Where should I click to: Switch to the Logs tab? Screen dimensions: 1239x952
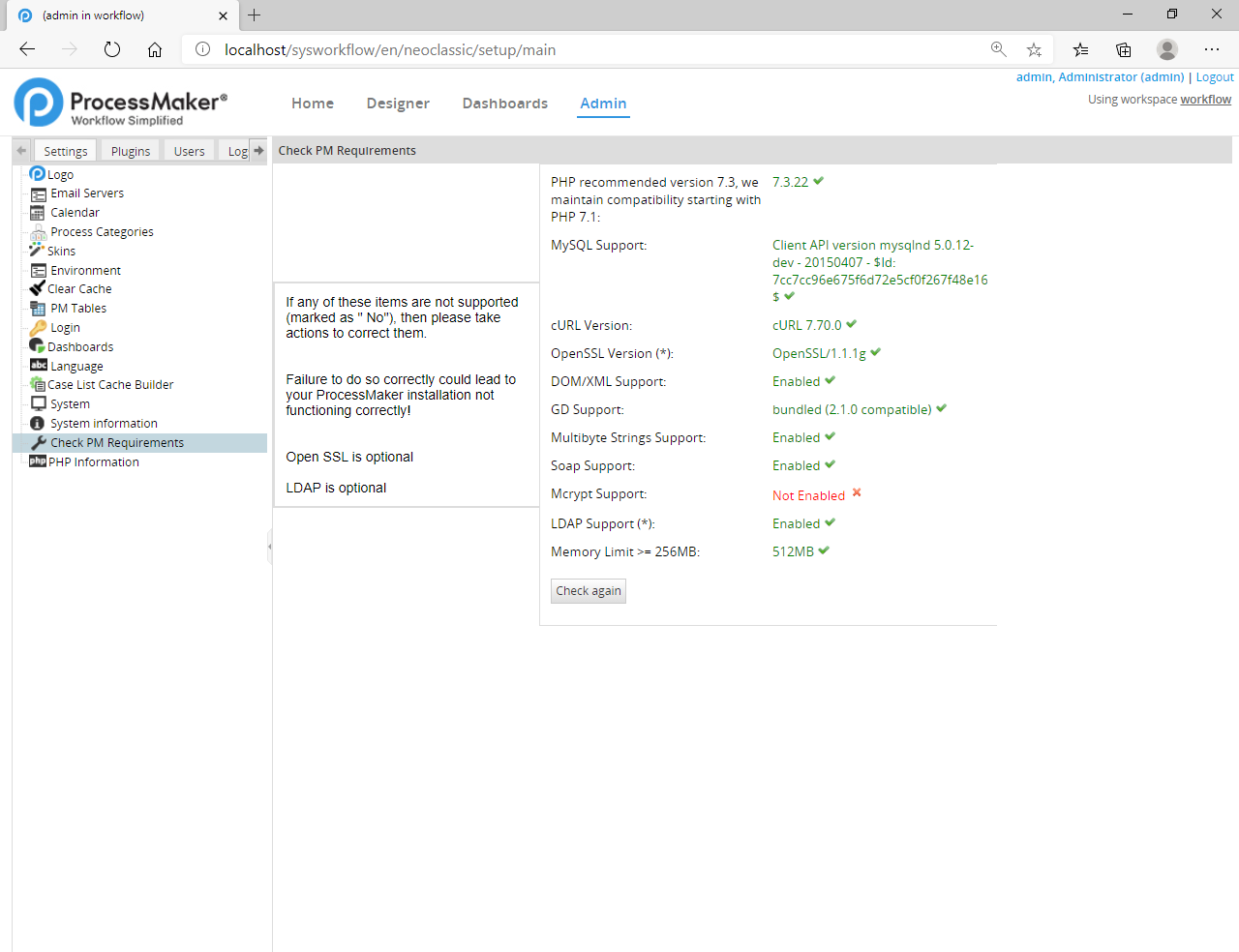pos(236,151)
